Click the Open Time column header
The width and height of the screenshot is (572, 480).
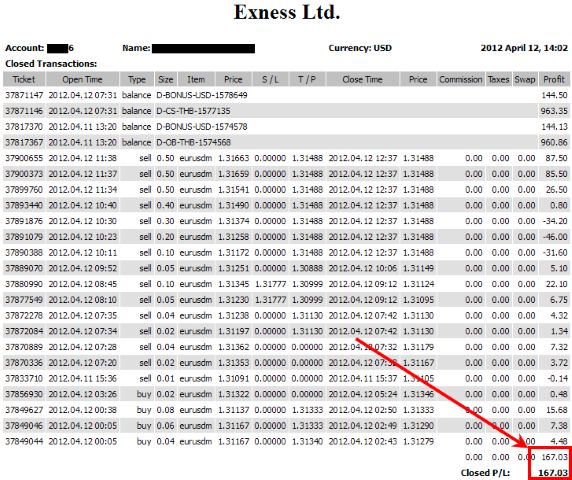[82, 79]
